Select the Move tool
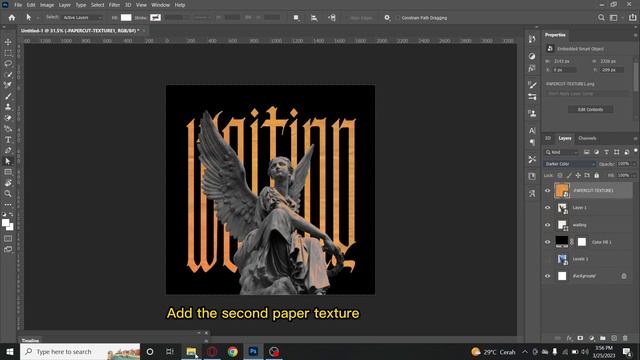 pos(8,42)
